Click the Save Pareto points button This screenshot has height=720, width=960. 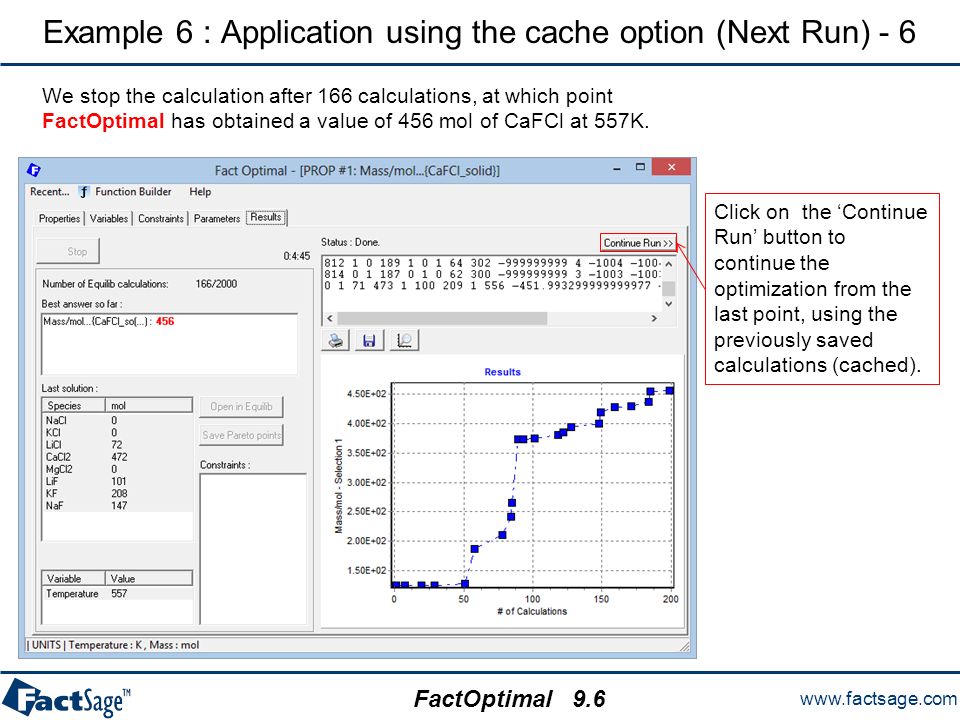[x=241, y=435]
